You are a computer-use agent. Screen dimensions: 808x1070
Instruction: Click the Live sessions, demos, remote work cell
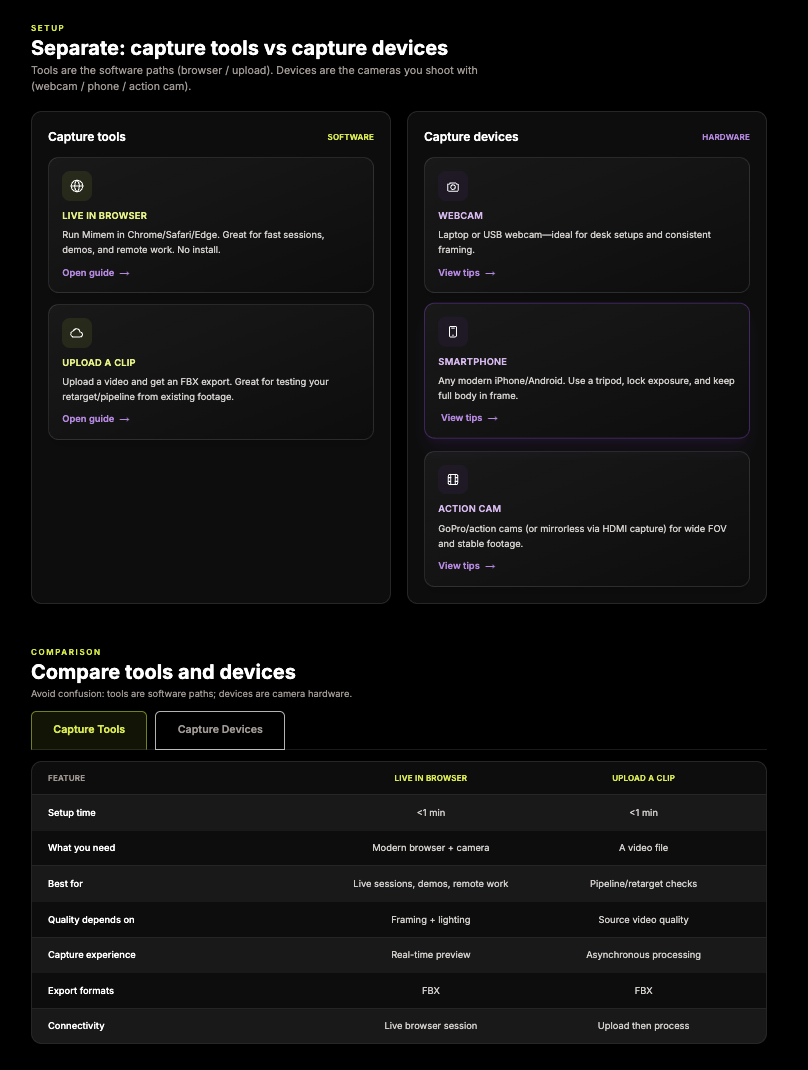pyautogui.click(x=431, y=884)
